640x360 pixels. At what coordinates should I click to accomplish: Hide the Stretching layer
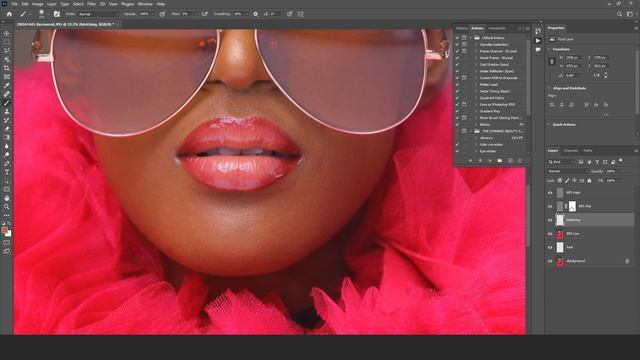coord(550,220)
